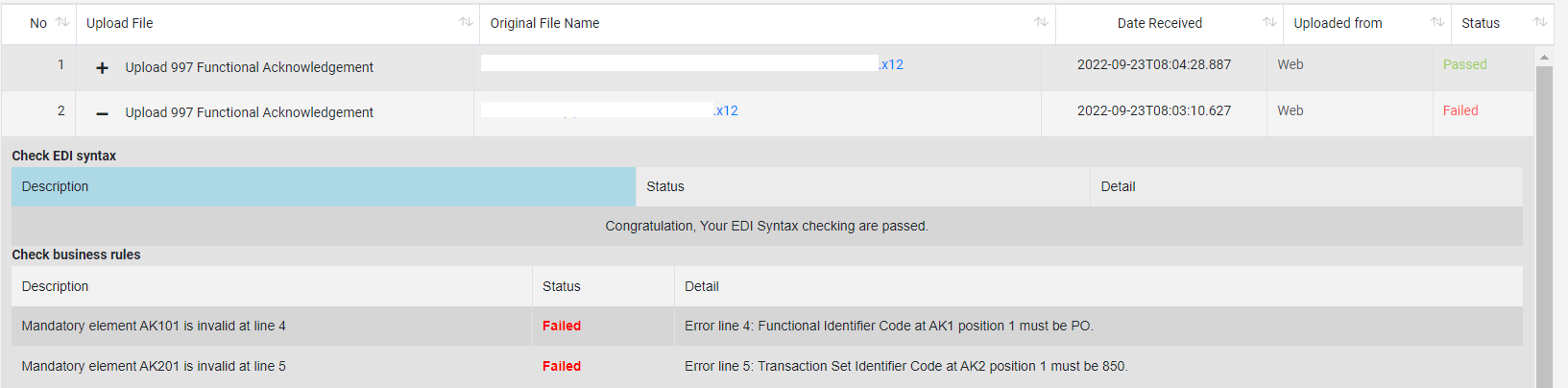This screenshot has width=1568, height=388.
Task: Sort by Original File Name arrows
Action: (x=1041, y=22)
